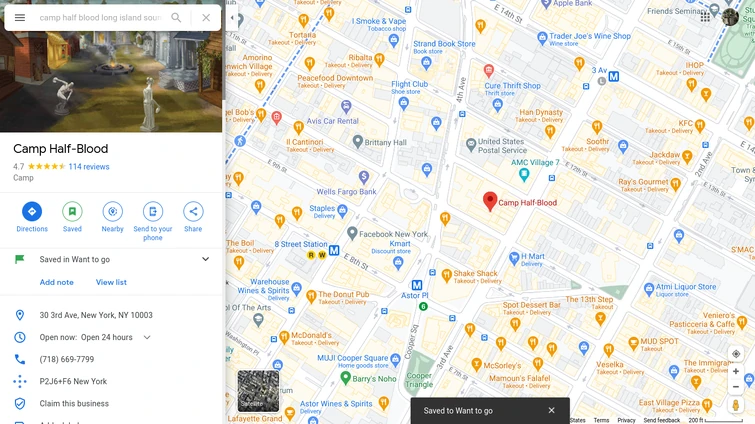Open the 114 reviews link
Viewport: 755px width, 424px height.
pyautogui.click(x=89, y=167)
